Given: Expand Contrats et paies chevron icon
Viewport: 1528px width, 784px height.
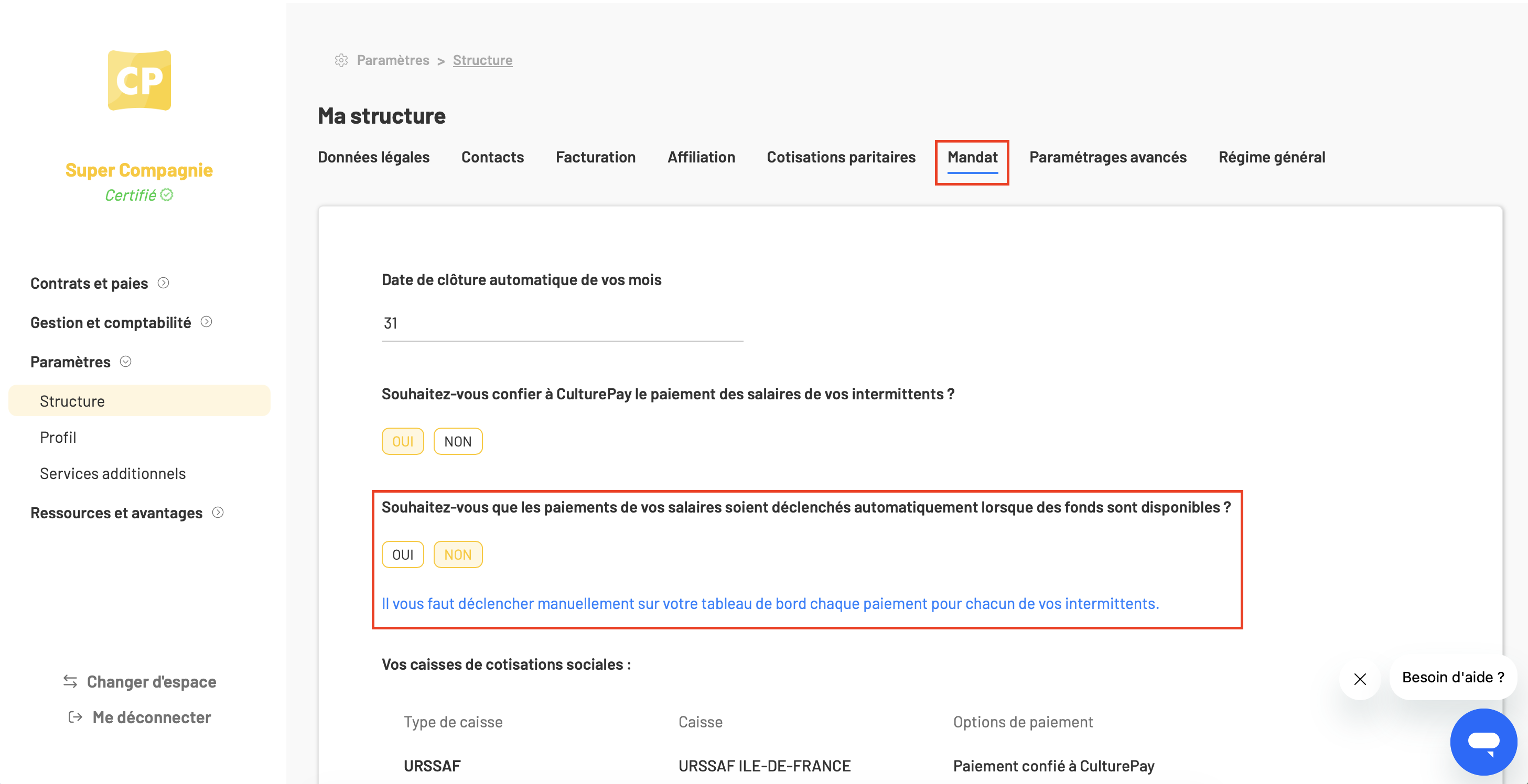Looking at the screenshot, I should (163, 283).
